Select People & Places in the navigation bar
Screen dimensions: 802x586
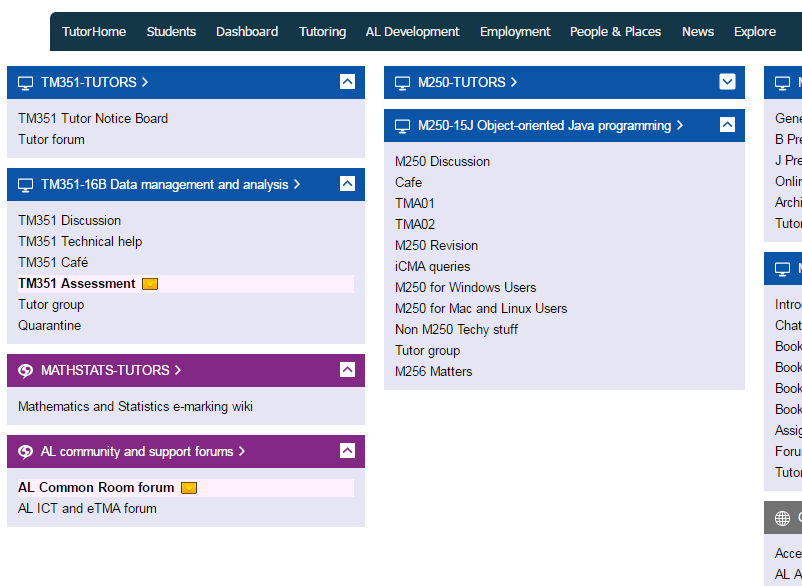click(615, 31)
